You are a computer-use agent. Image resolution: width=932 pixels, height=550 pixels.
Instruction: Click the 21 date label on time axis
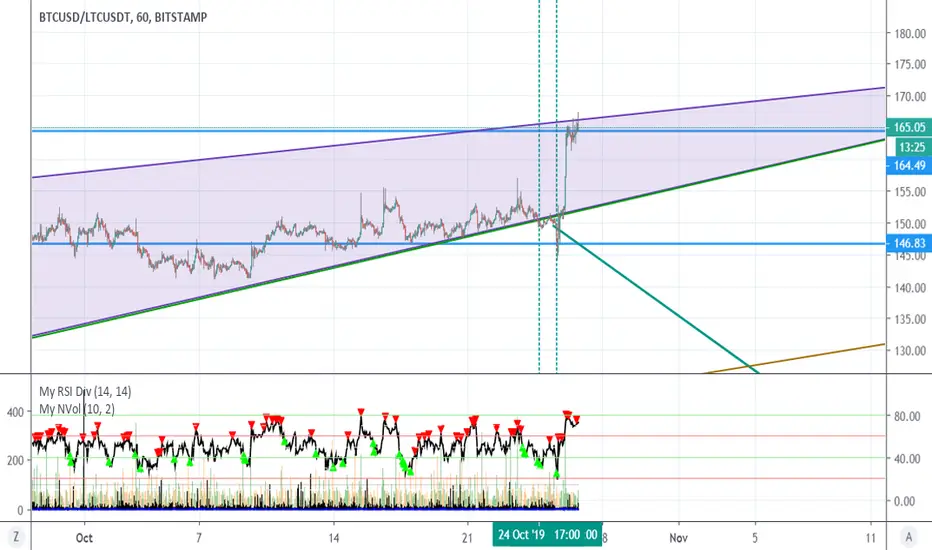(468, 538)
